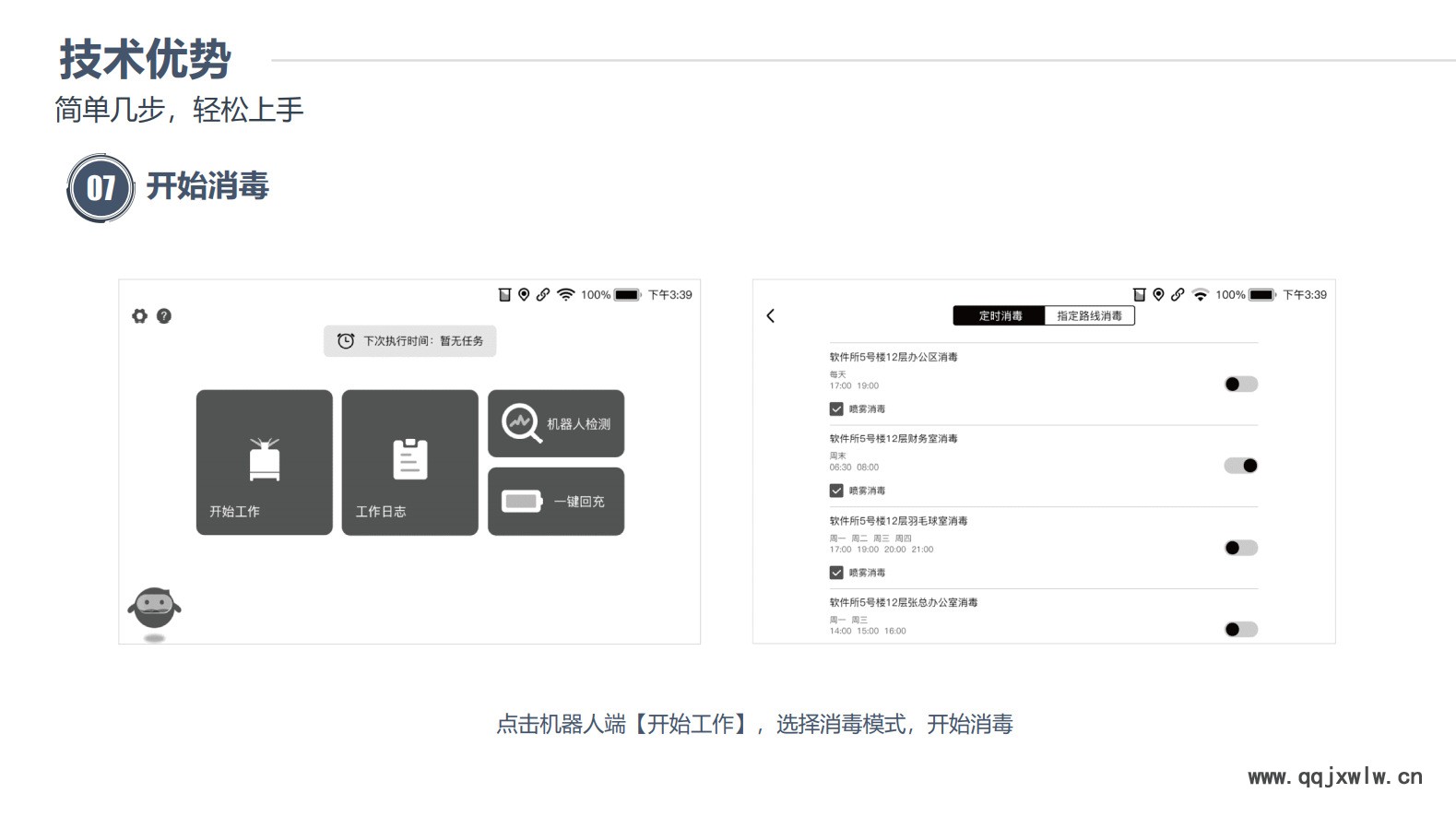Tap the robot mascot avatar
The width and height of the screenshot is (1456, 817).
click(x=154, y=609)
